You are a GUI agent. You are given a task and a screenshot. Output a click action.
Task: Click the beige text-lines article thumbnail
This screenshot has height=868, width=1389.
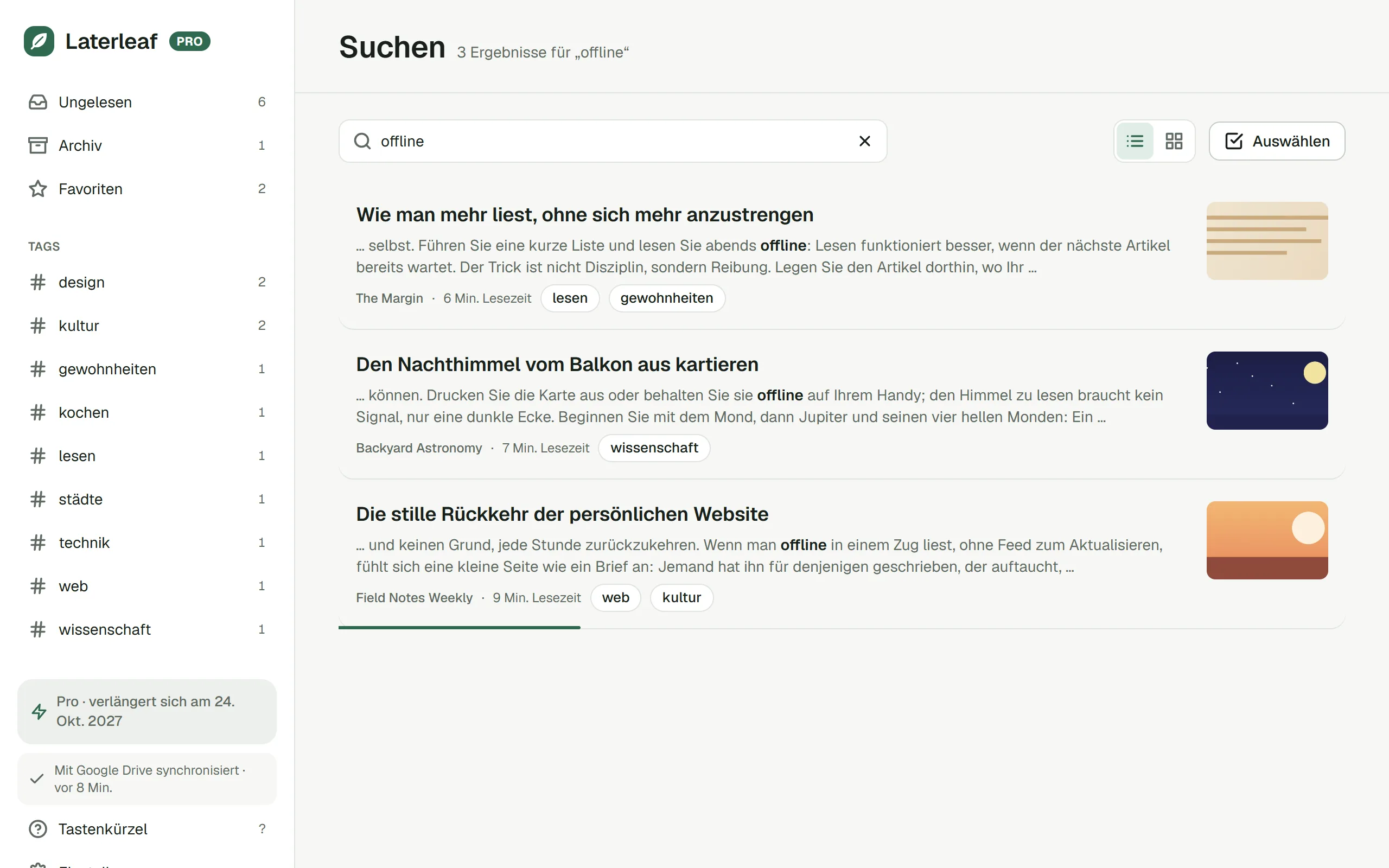(x=1267, y=241)
